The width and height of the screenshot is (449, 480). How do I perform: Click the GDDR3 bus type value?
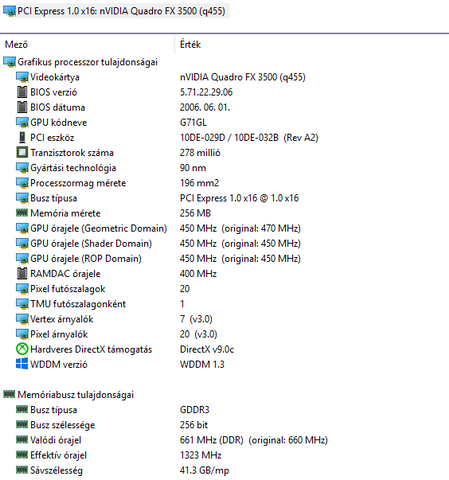(x=195, y=410)
